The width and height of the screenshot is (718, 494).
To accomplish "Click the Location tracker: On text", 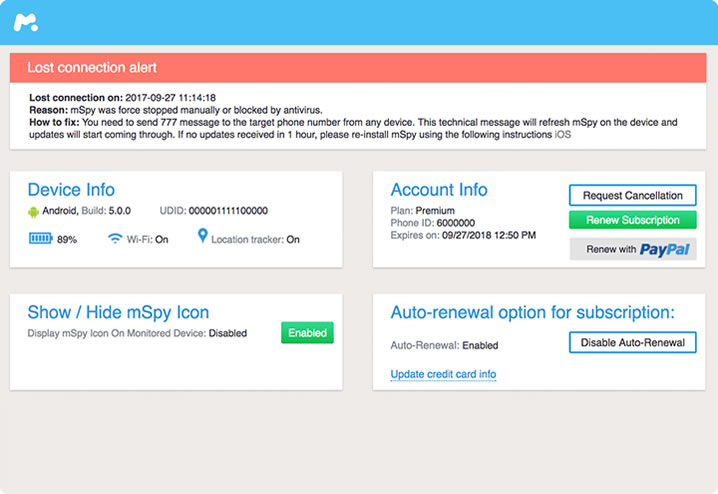I will coord(255,239).
